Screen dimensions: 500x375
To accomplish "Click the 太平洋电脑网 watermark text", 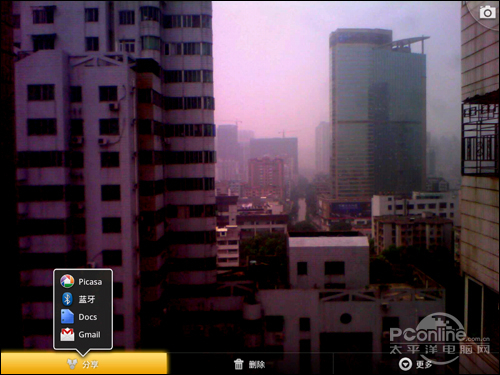I will [440, 349].
